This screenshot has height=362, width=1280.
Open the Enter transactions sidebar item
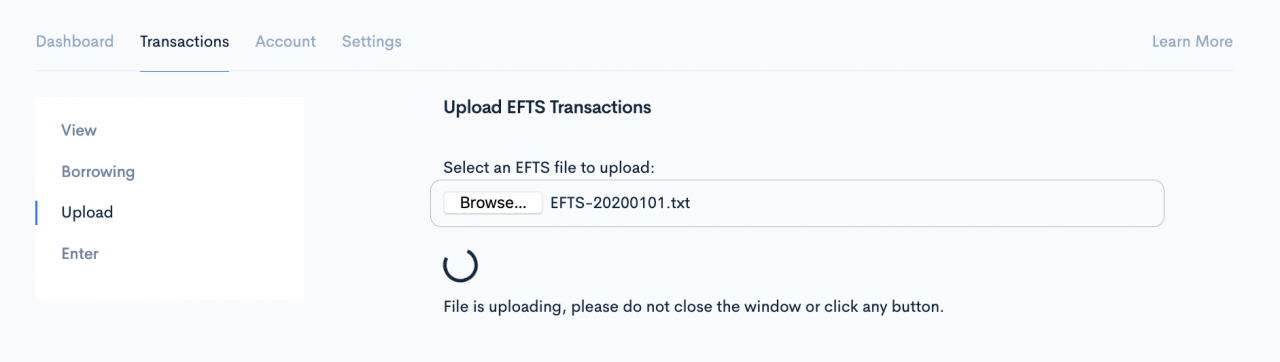click(80, 253)
